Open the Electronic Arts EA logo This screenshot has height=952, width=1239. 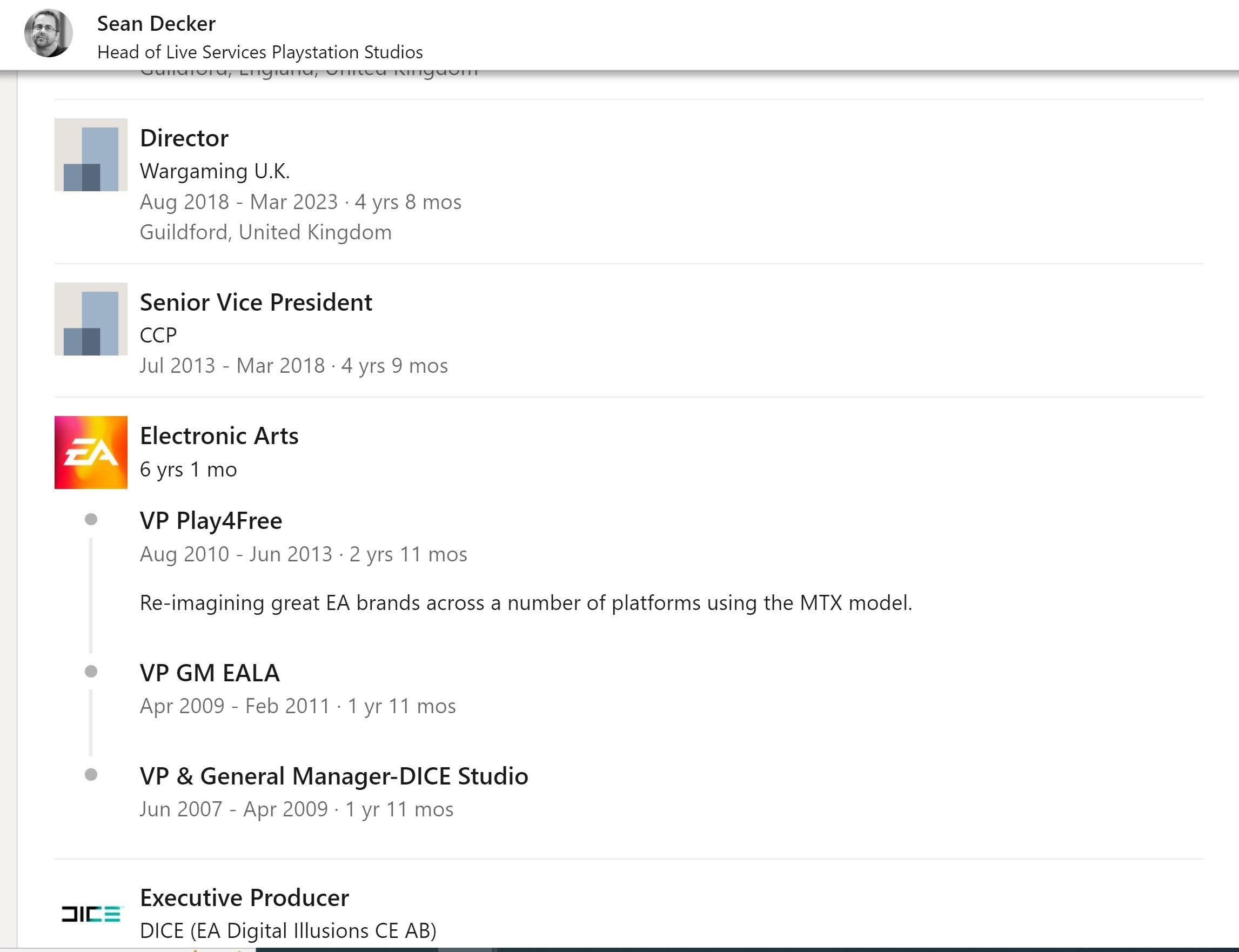click(91, 452)
